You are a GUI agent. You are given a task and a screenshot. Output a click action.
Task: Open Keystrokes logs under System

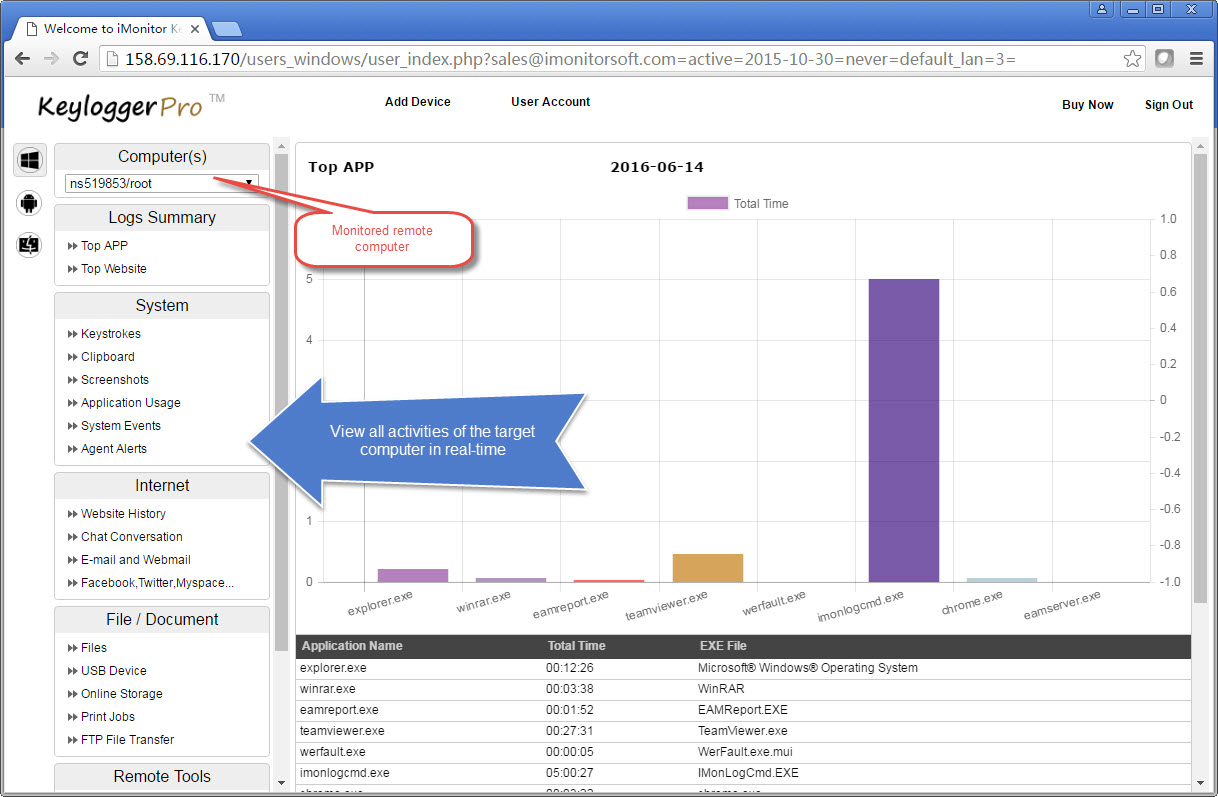click(x=110, y=334)
